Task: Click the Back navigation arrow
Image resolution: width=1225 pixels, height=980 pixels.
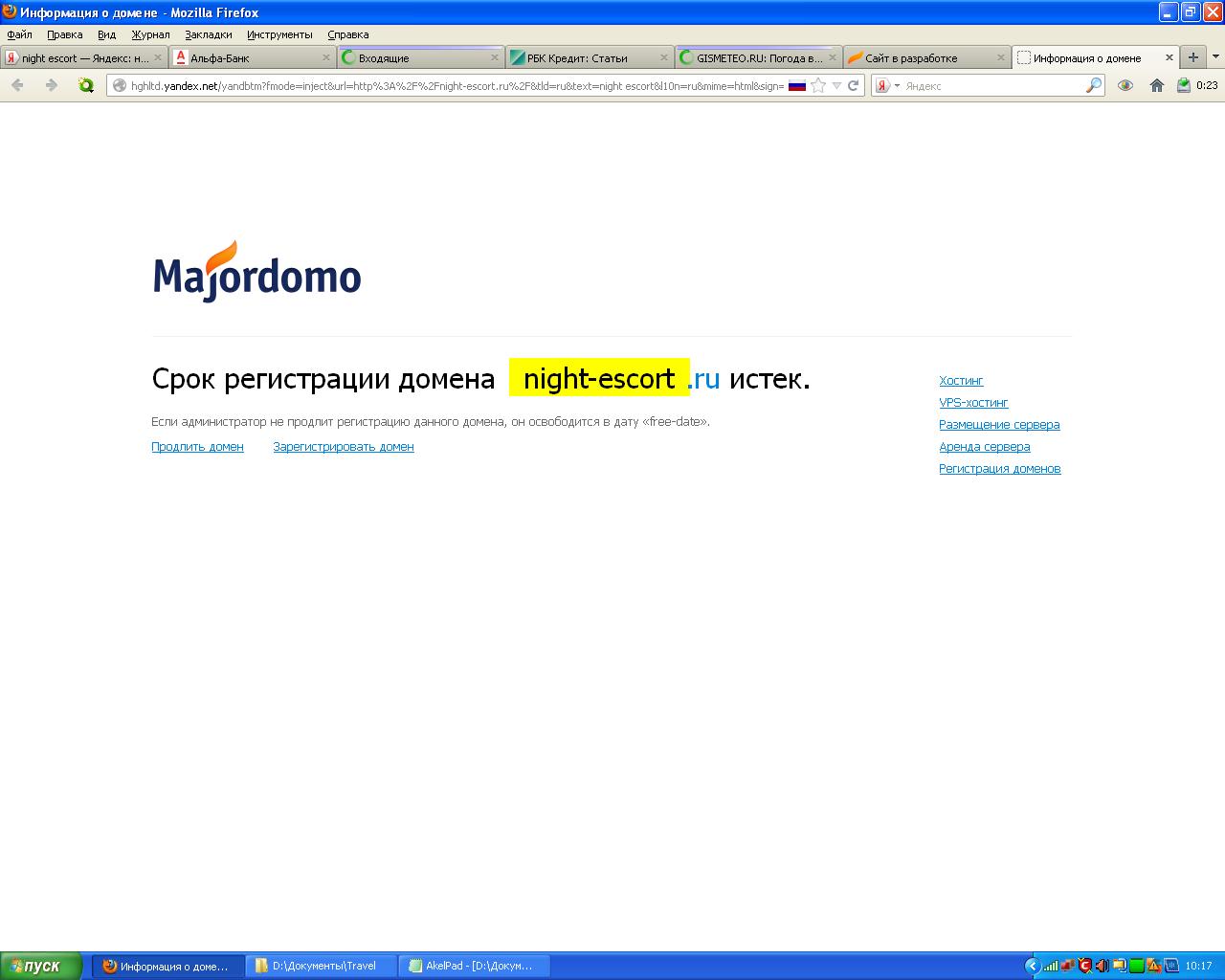Action: pos(17,85)
